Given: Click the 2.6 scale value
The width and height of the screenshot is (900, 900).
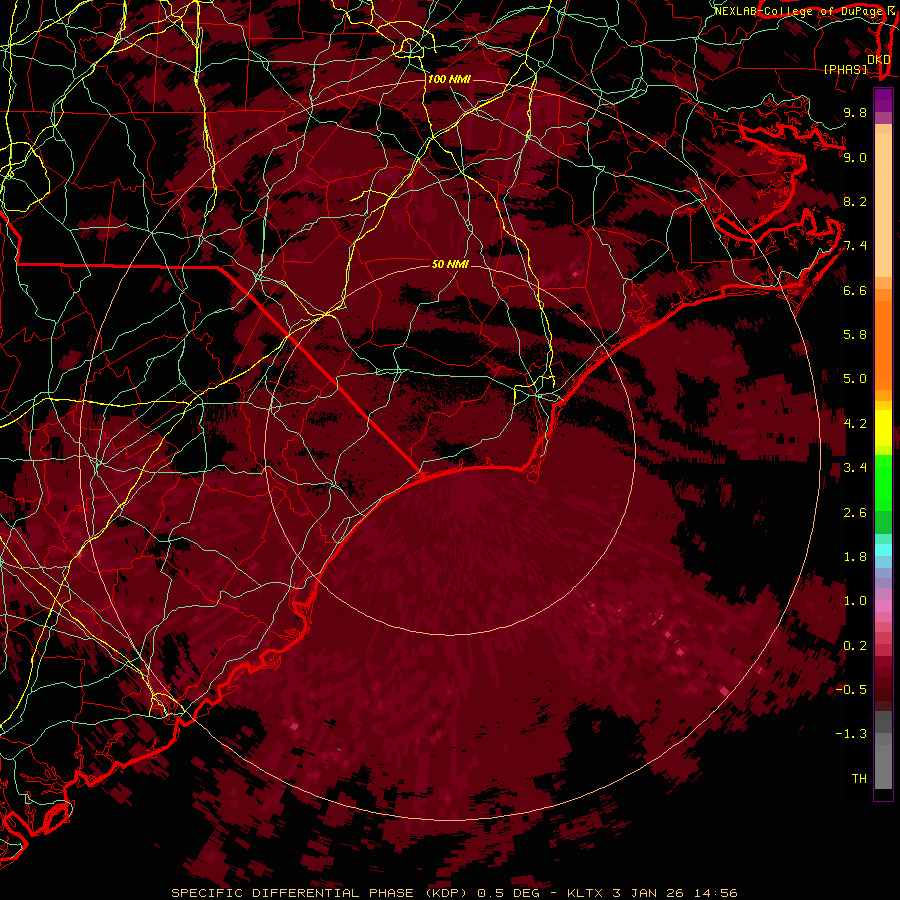Looking at the screenshot, I should tap(855, 513).
